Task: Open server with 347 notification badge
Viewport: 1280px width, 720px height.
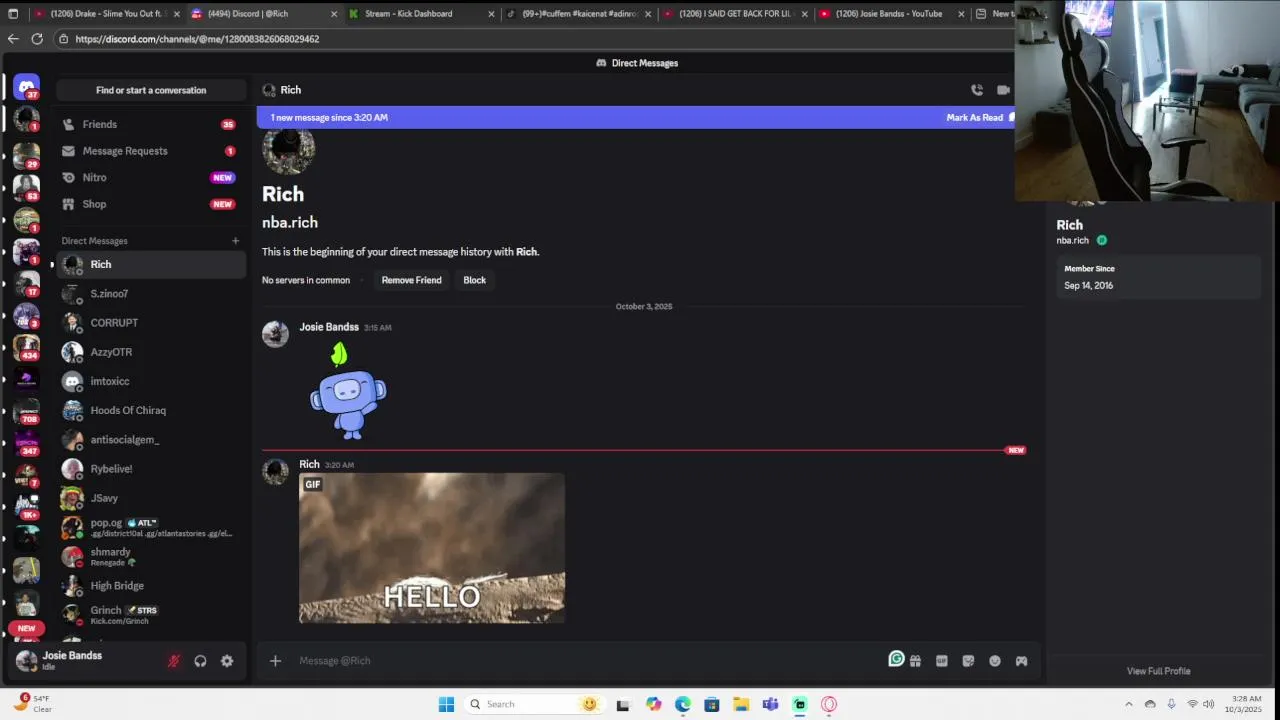Action: [x=27, y=443]
